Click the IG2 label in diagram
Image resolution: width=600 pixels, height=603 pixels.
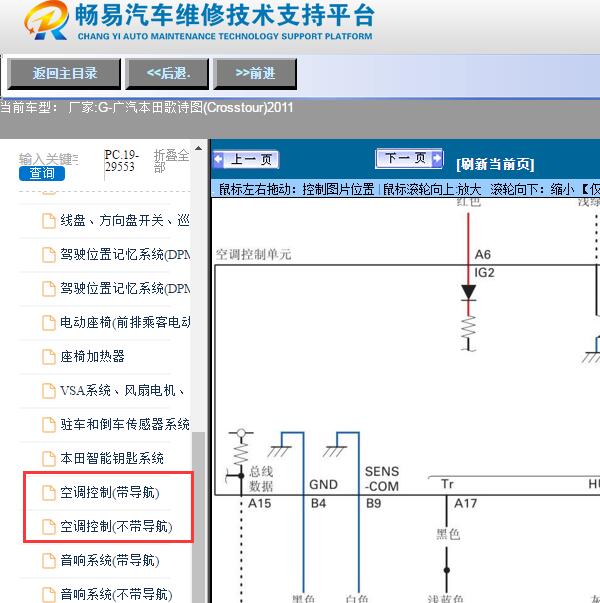484,273
